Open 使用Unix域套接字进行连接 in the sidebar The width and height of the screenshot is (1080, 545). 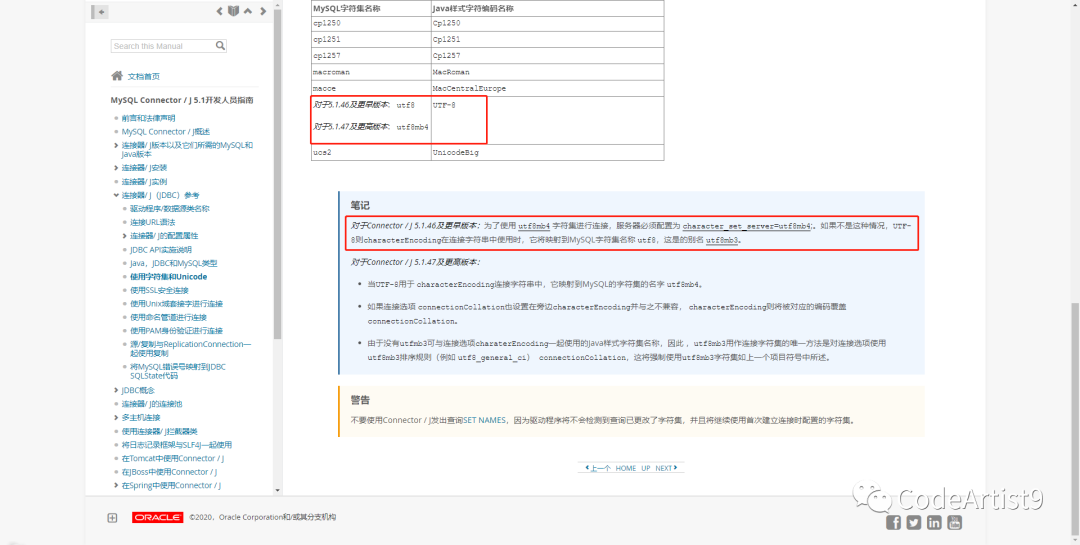(x=176, y=304)
